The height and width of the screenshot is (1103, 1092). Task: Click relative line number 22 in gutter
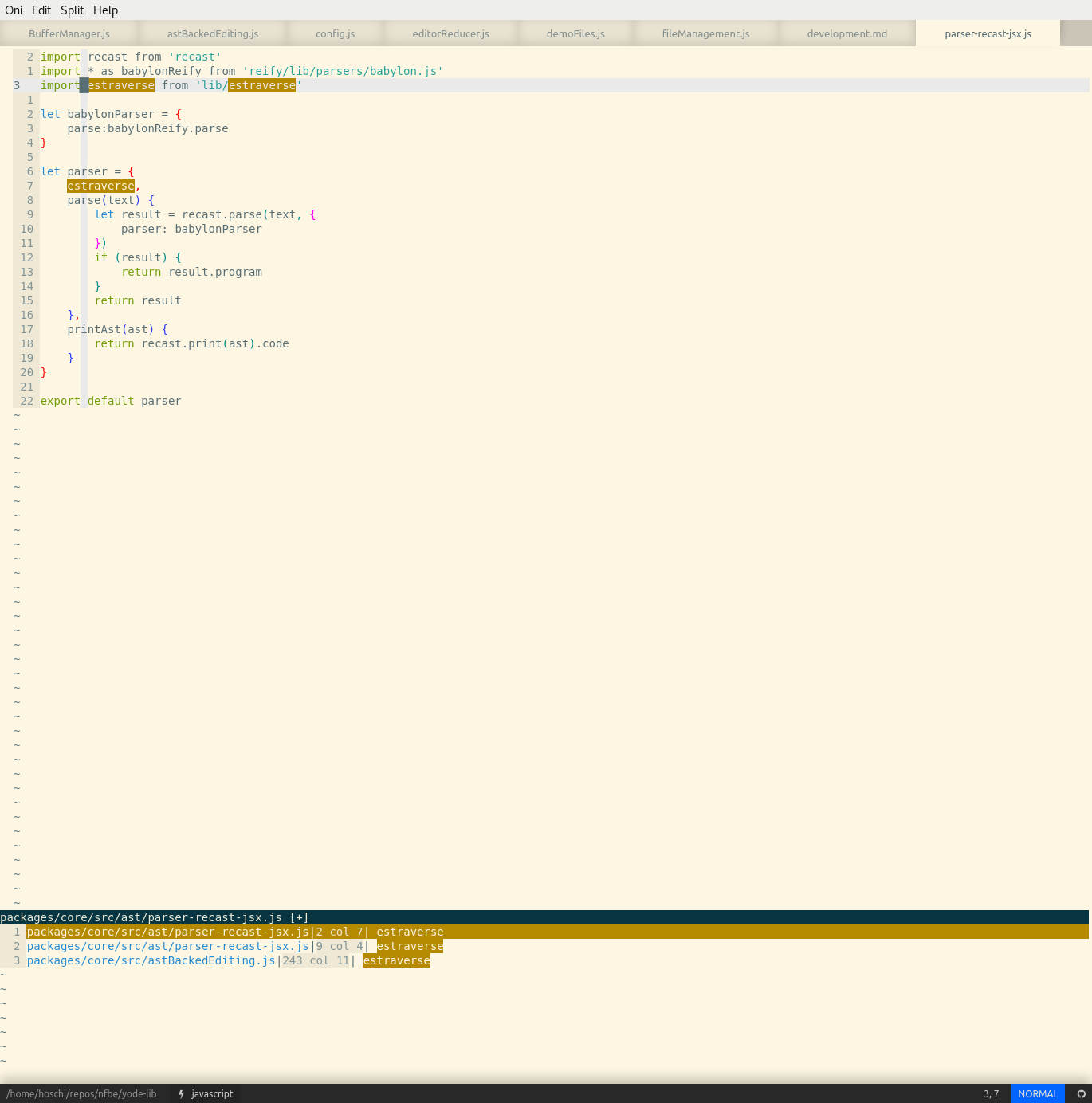27,401
